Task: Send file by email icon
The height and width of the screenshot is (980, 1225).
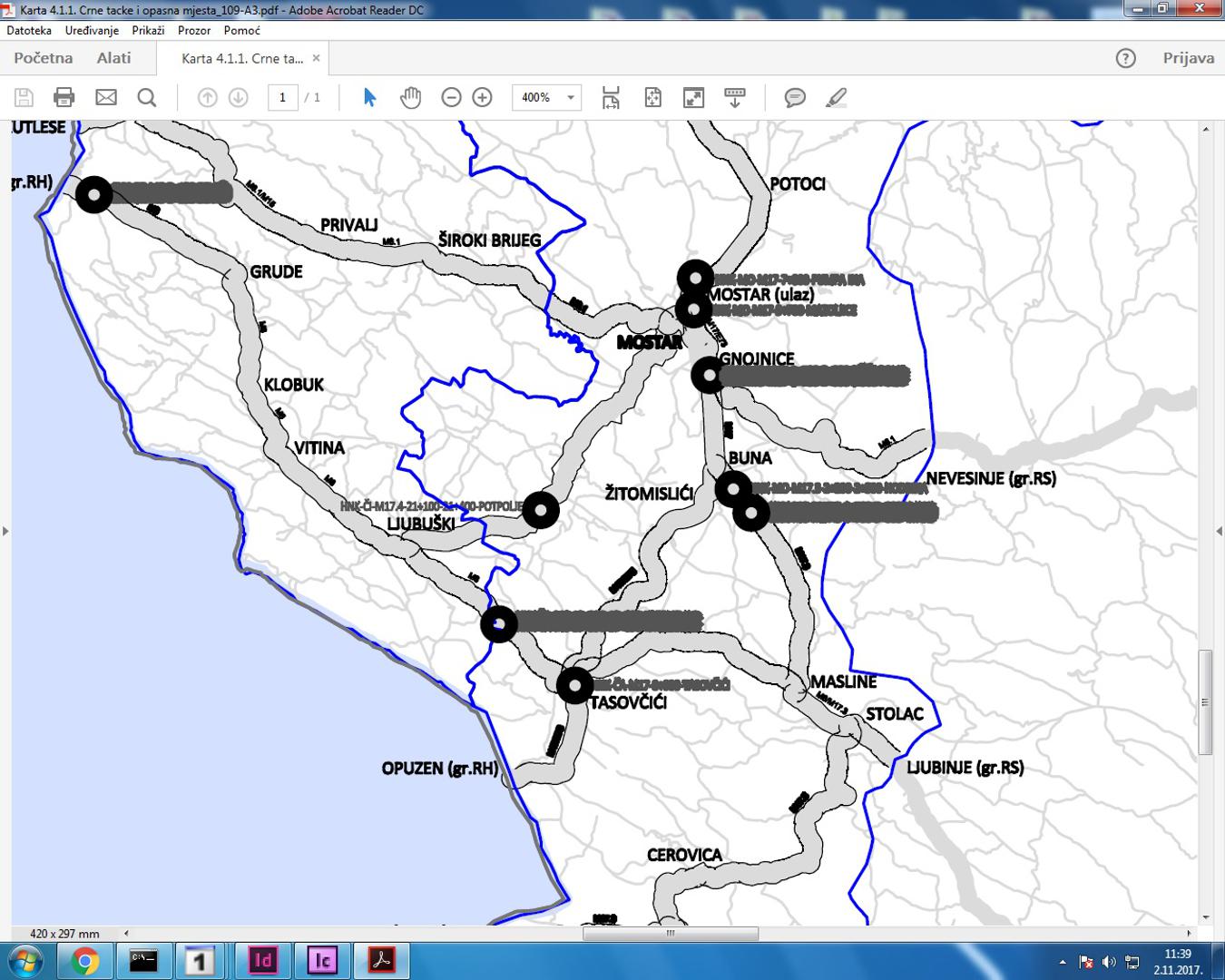Action: point(106,97)
